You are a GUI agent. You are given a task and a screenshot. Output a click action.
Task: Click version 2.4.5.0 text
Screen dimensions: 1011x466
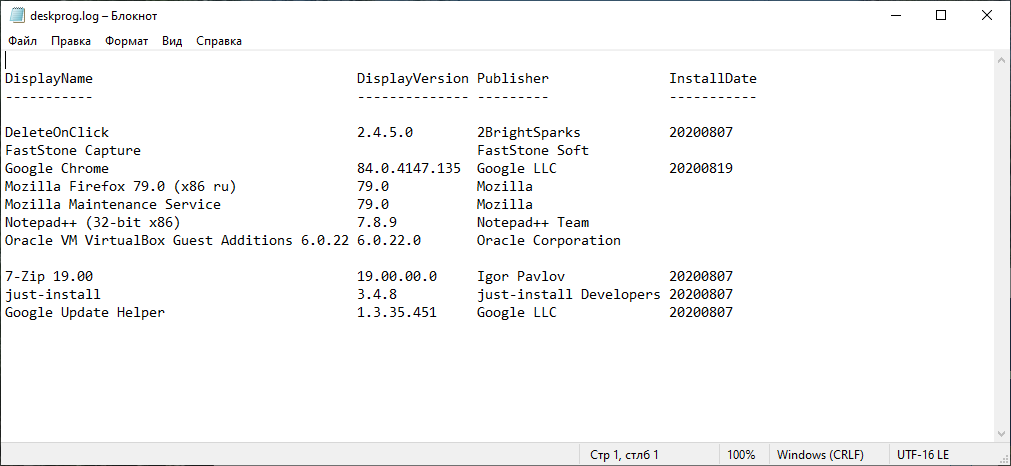pyautogui.click(x=385, y=133)
